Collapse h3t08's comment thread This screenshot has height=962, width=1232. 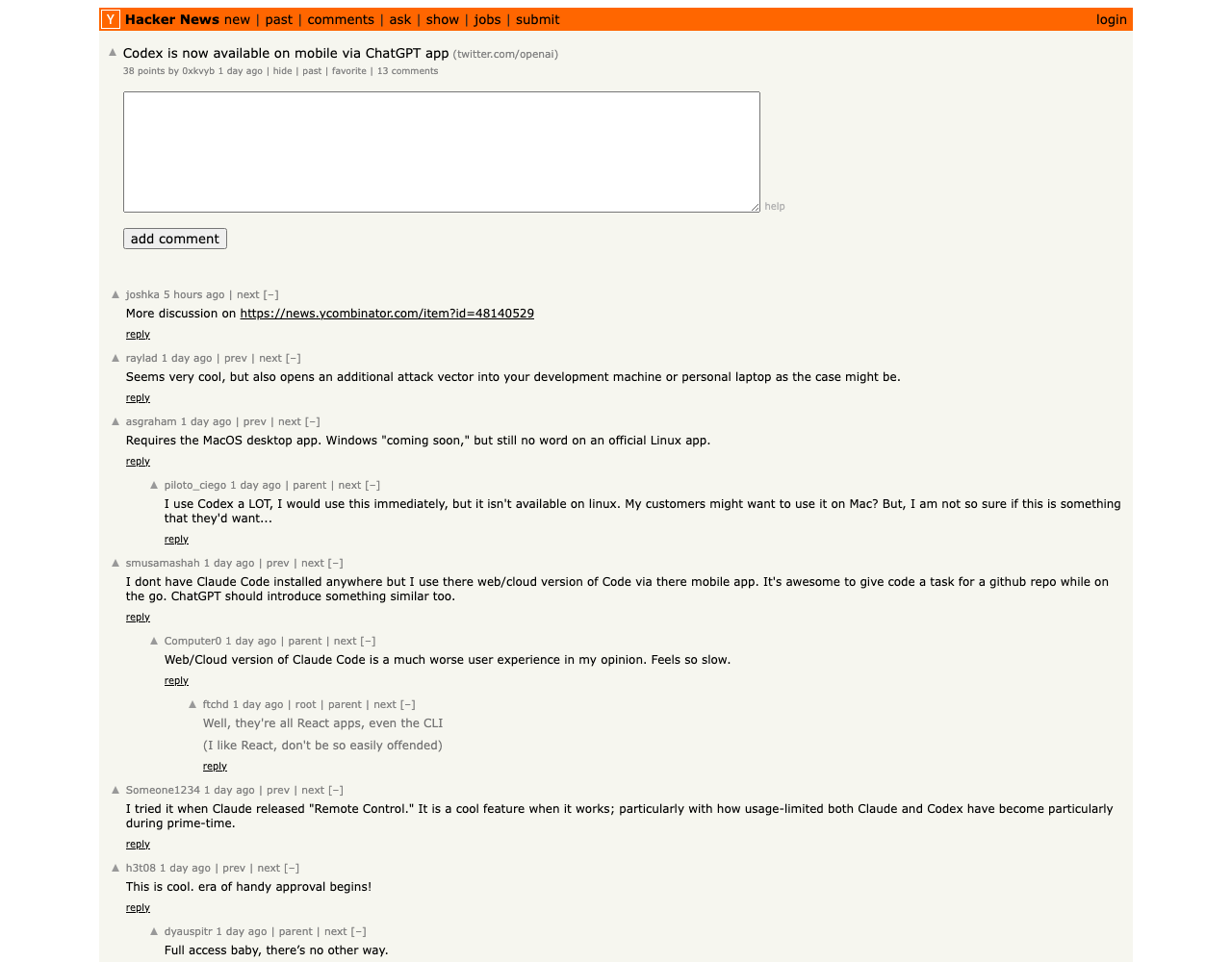pyautogui.click(x=292, y=868)
